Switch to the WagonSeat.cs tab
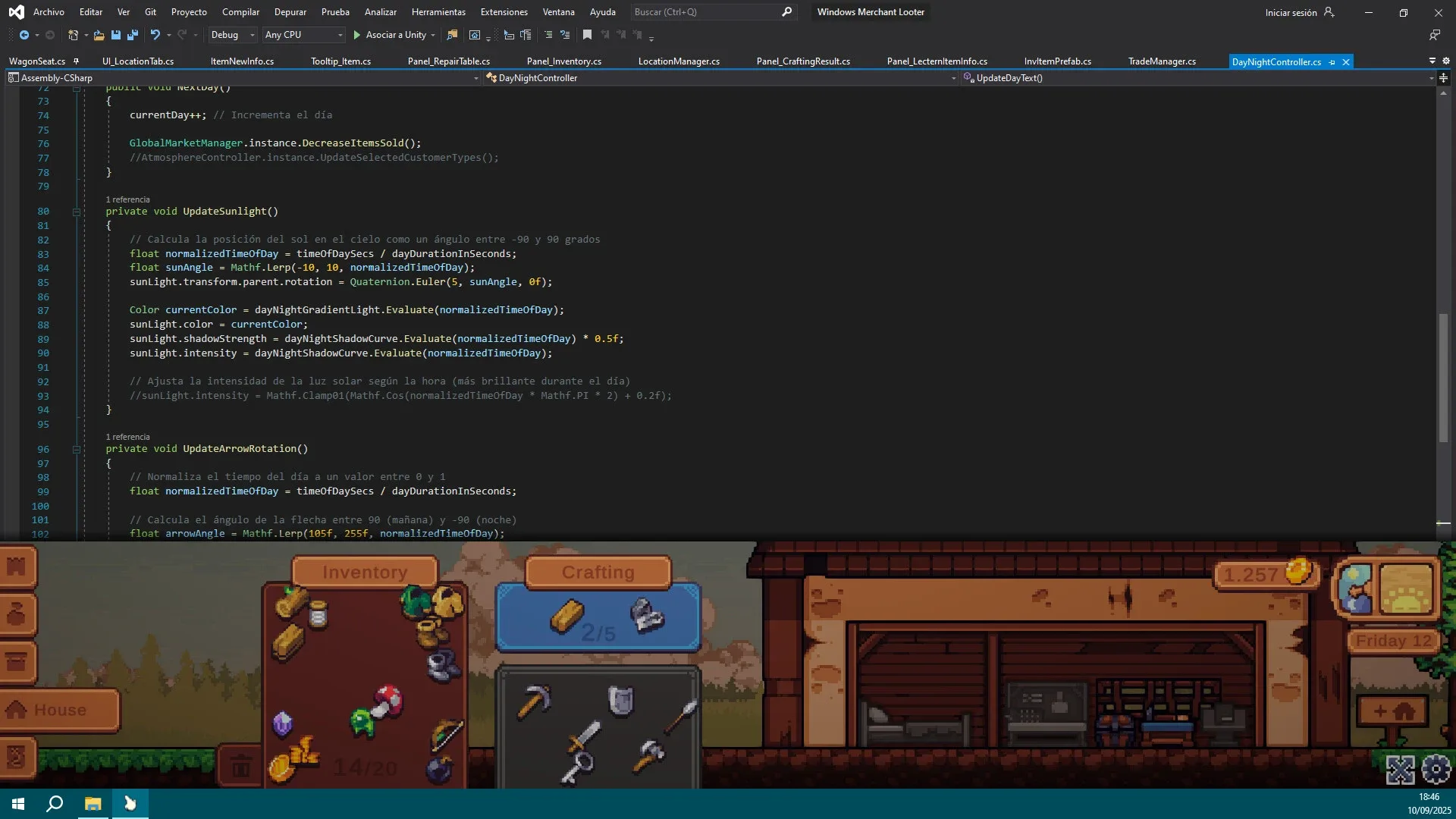Image resolution: width=1456 pixels, height=819 pixels. (37, 61)
